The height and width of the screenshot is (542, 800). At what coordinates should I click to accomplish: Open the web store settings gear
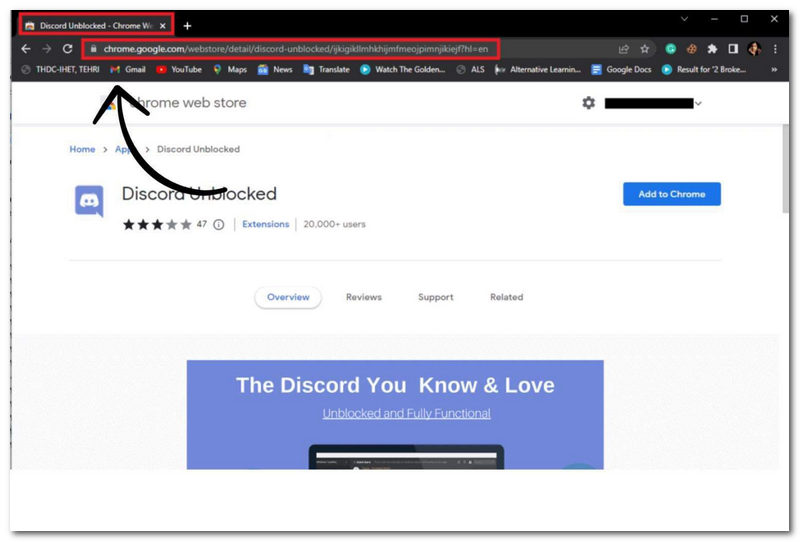[x=588, y=103]
